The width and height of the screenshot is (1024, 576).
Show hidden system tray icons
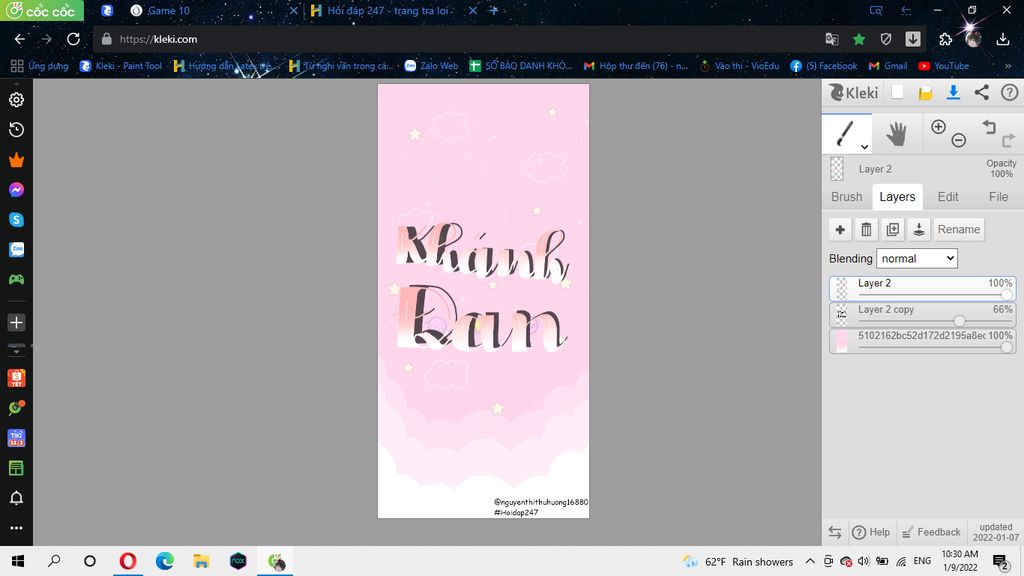click(810, 561)
